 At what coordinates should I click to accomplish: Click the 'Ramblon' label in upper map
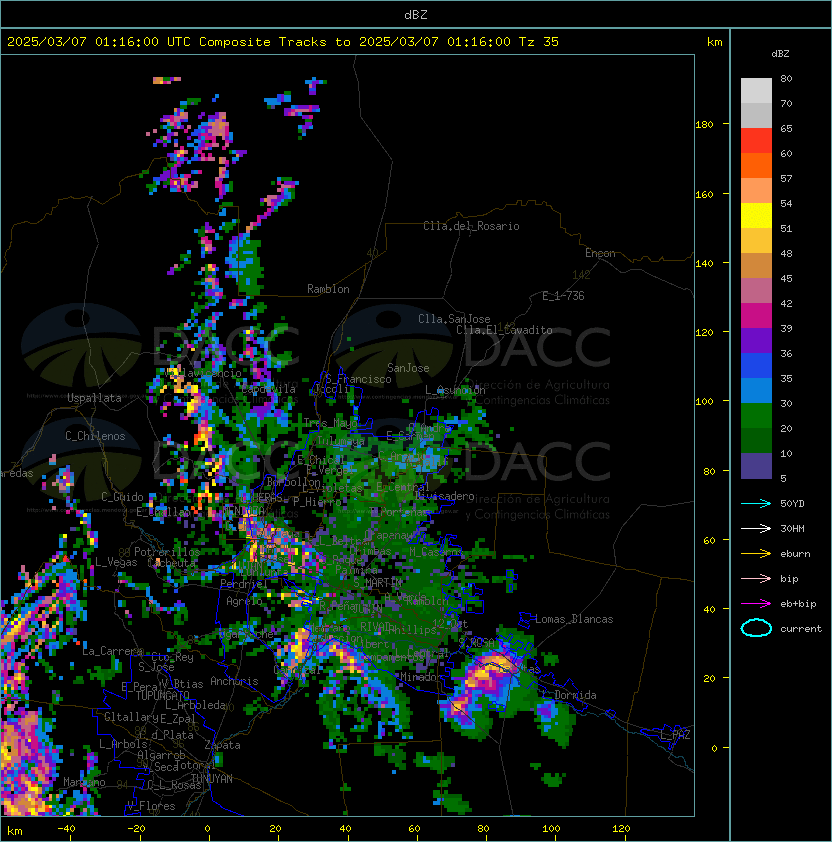pyautogui.click(x=328, y=289)
